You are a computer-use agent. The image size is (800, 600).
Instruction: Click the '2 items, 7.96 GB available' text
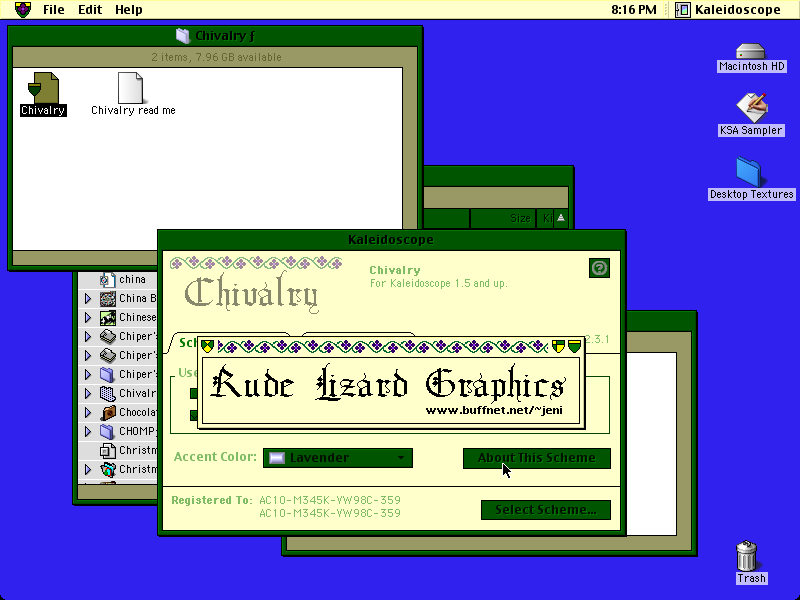coord(216,57)
